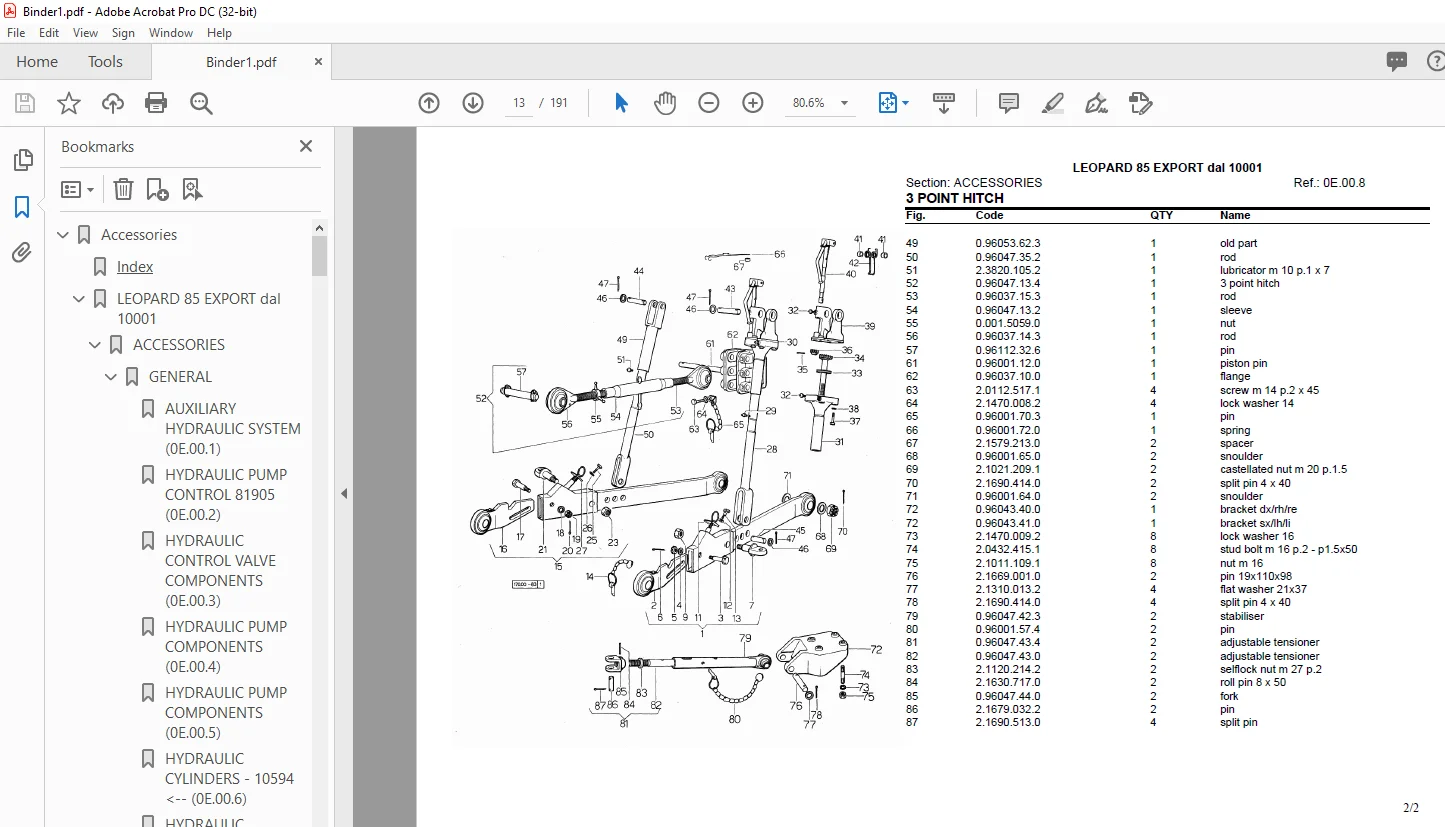Click the page number field showing 13
The width and height of the screenshot is (1445, 827).
(519, 103)
